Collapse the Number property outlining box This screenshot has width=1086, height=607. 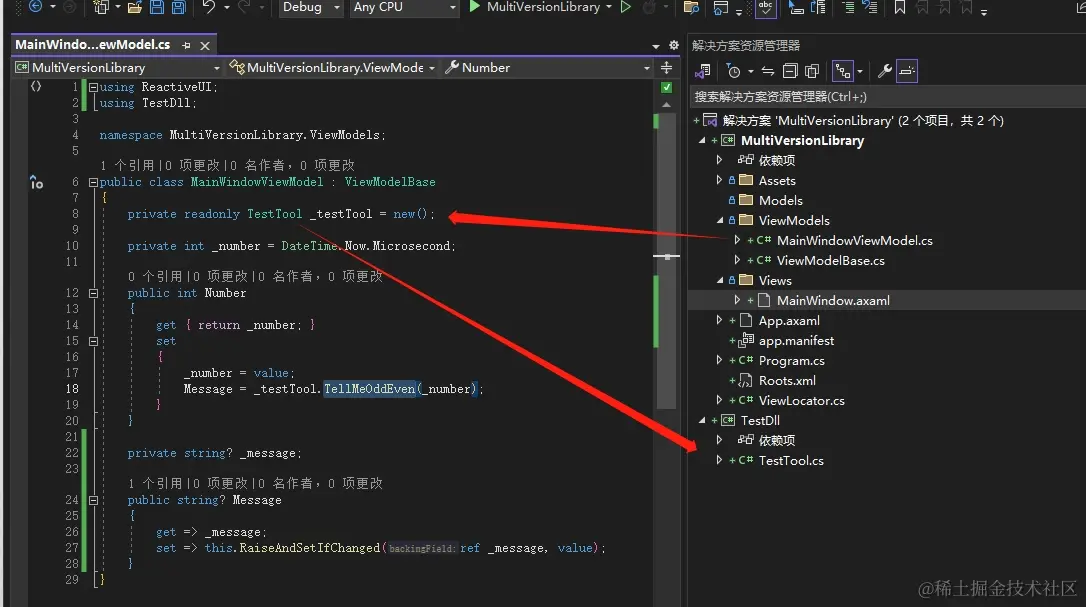point(93,293)
